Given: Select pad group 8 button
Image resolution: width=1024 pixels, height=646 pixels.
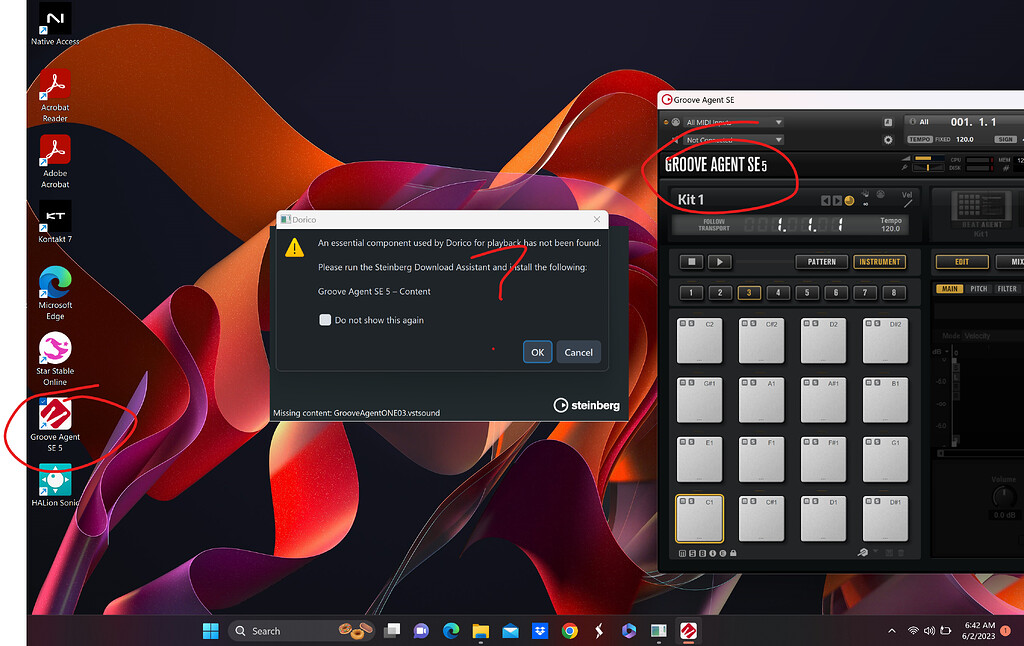Looking at the screenshot, I should click(x=893, y=293).
